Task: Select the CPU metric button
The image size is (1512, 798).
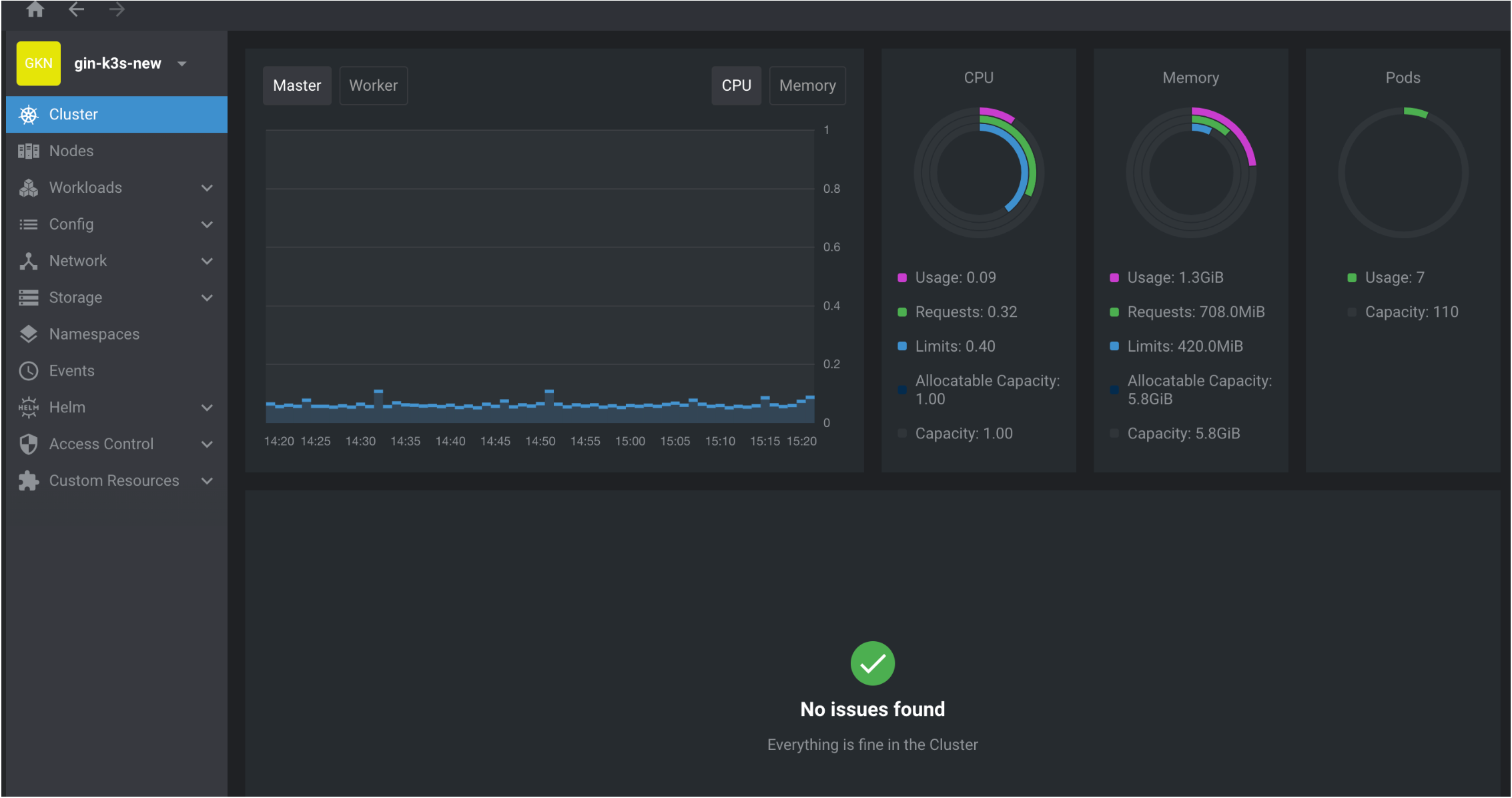Action: coord(736,85)
